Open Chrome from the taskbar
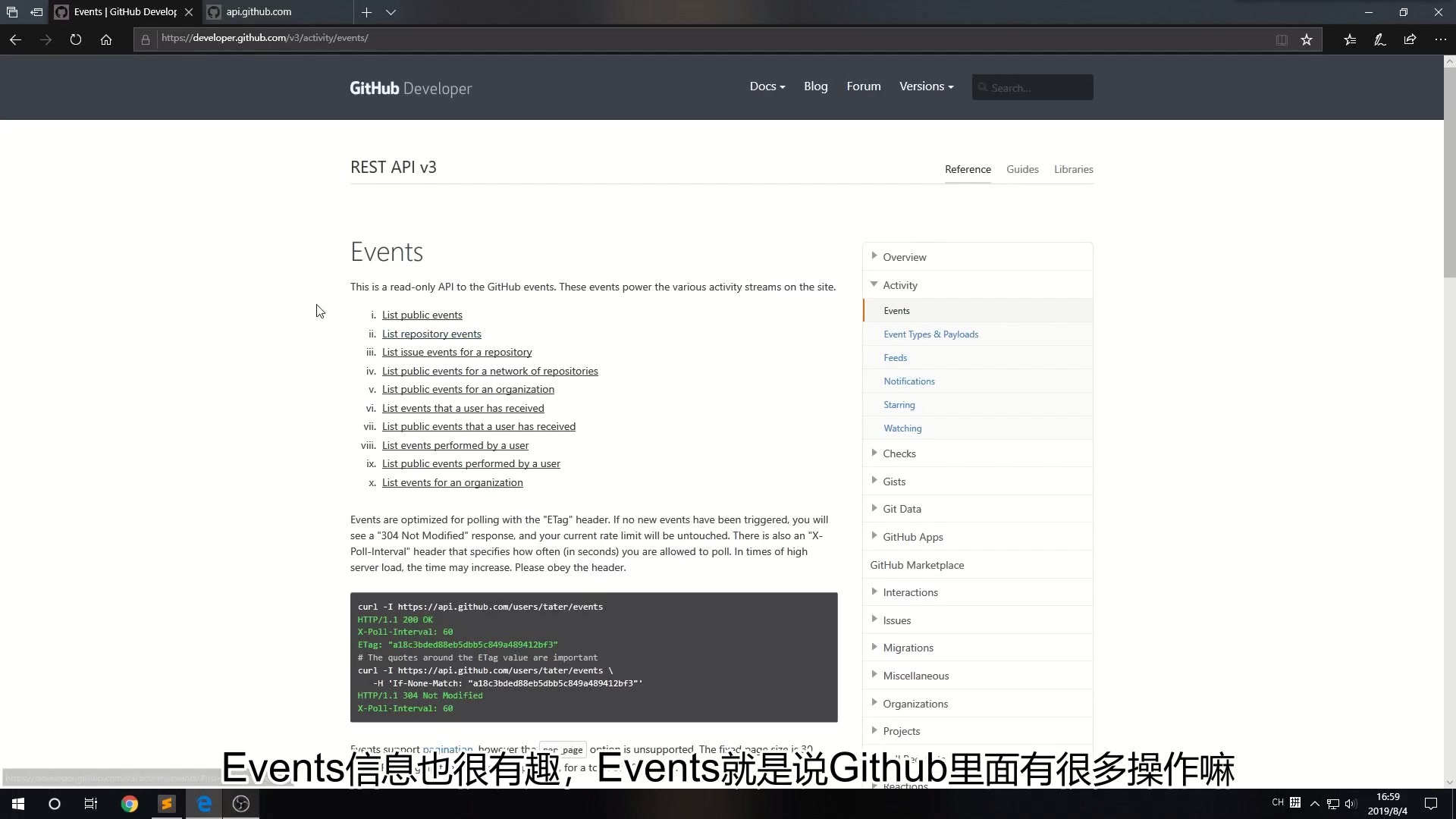 point(130,804)
